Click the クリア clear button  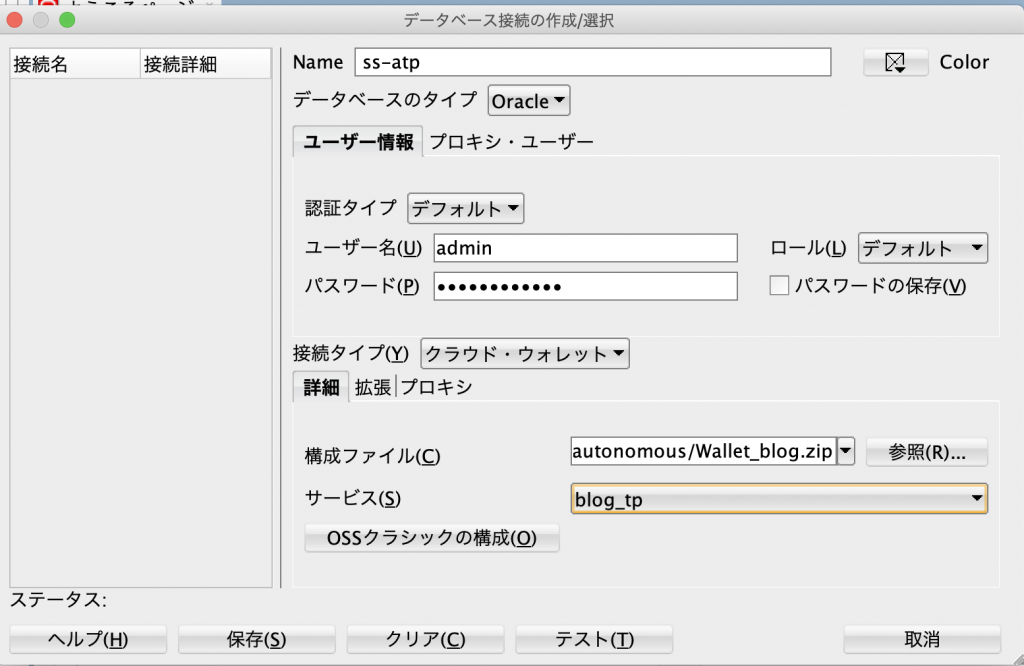[x=425, y=639]
